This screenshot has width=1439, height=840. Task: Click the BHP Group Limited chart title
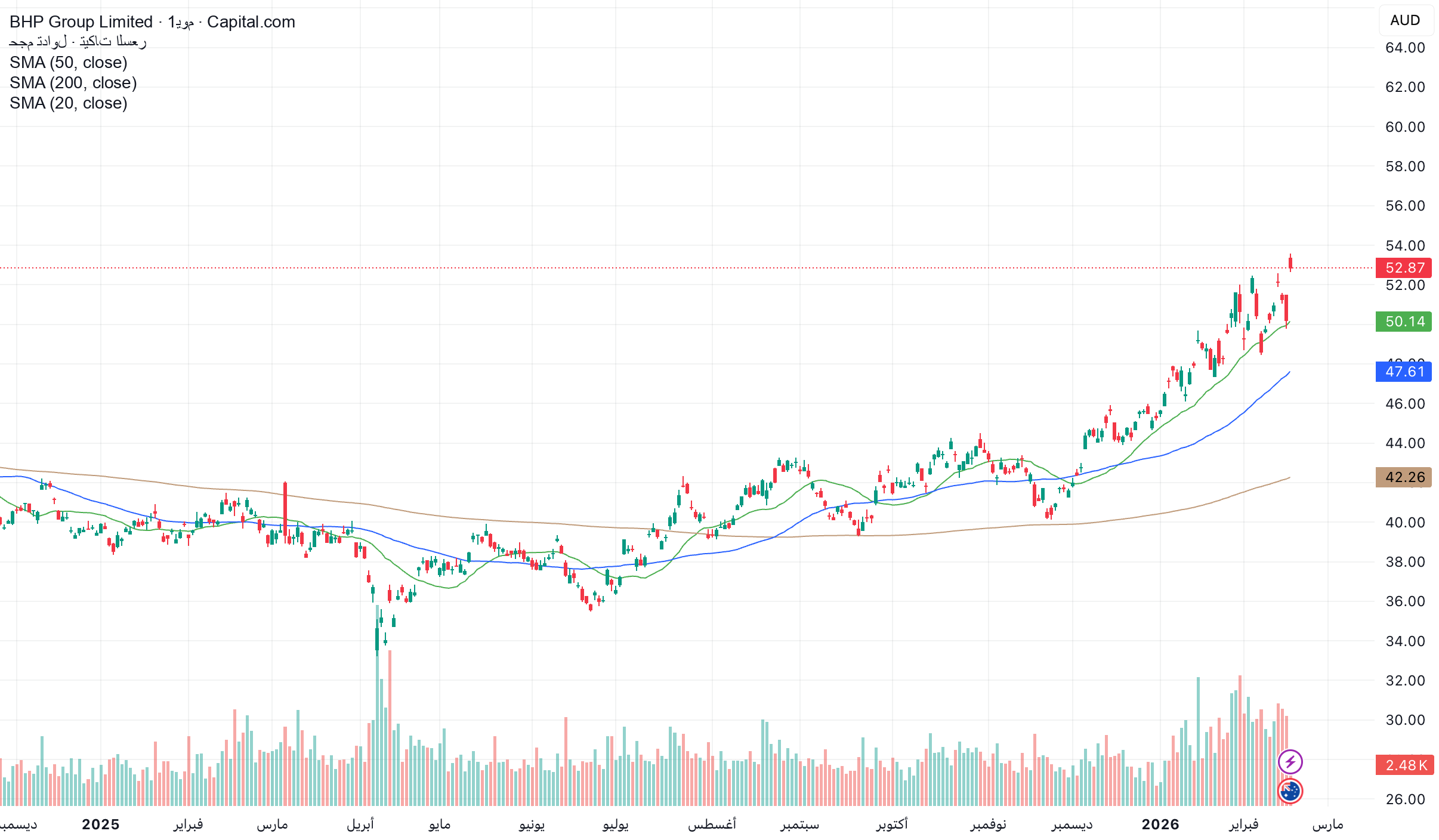coord(81,22)
